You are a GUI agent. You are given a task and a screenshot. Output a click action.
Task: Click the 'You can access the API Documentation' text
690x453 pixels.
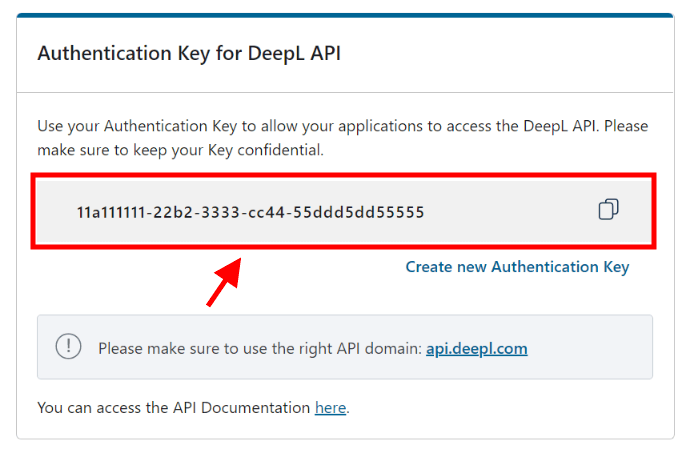174,408
